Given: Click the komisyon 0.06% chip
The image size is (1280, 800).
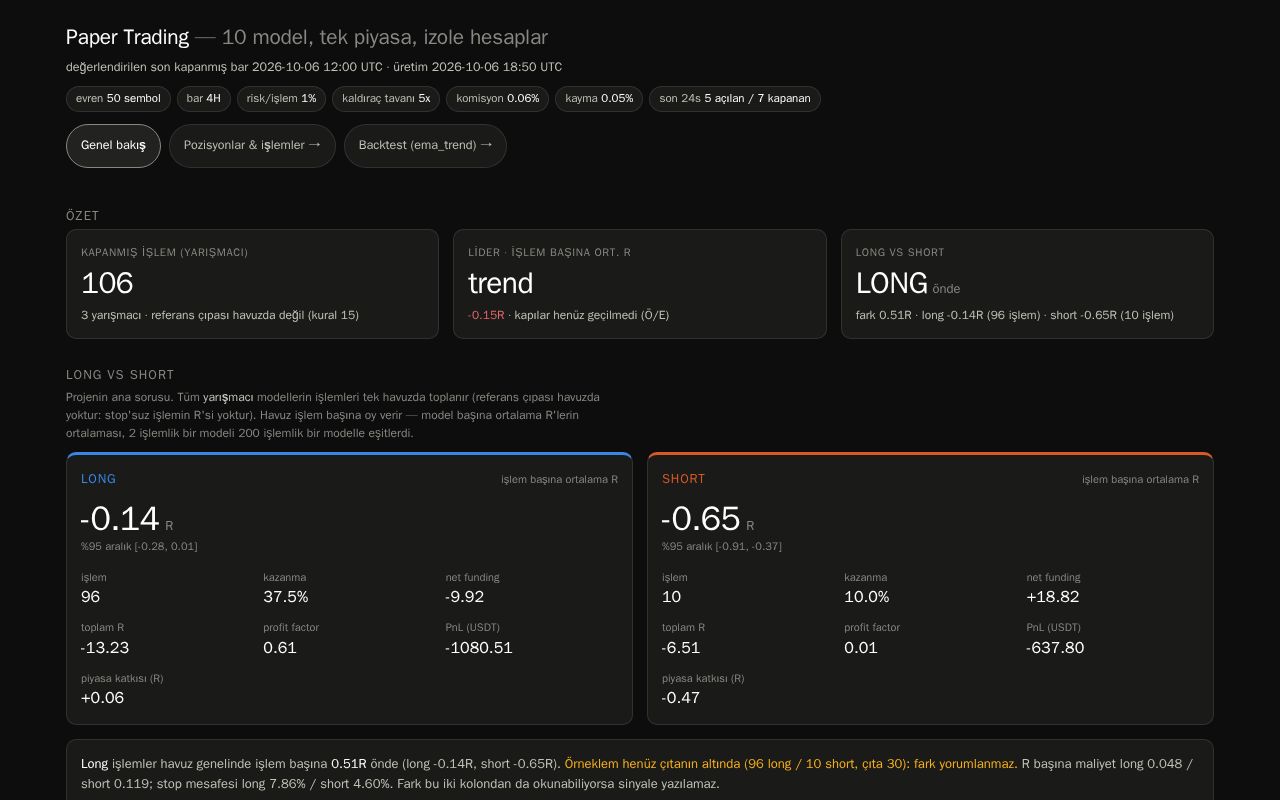Looking at the screenshot, I should pos(497,99).
